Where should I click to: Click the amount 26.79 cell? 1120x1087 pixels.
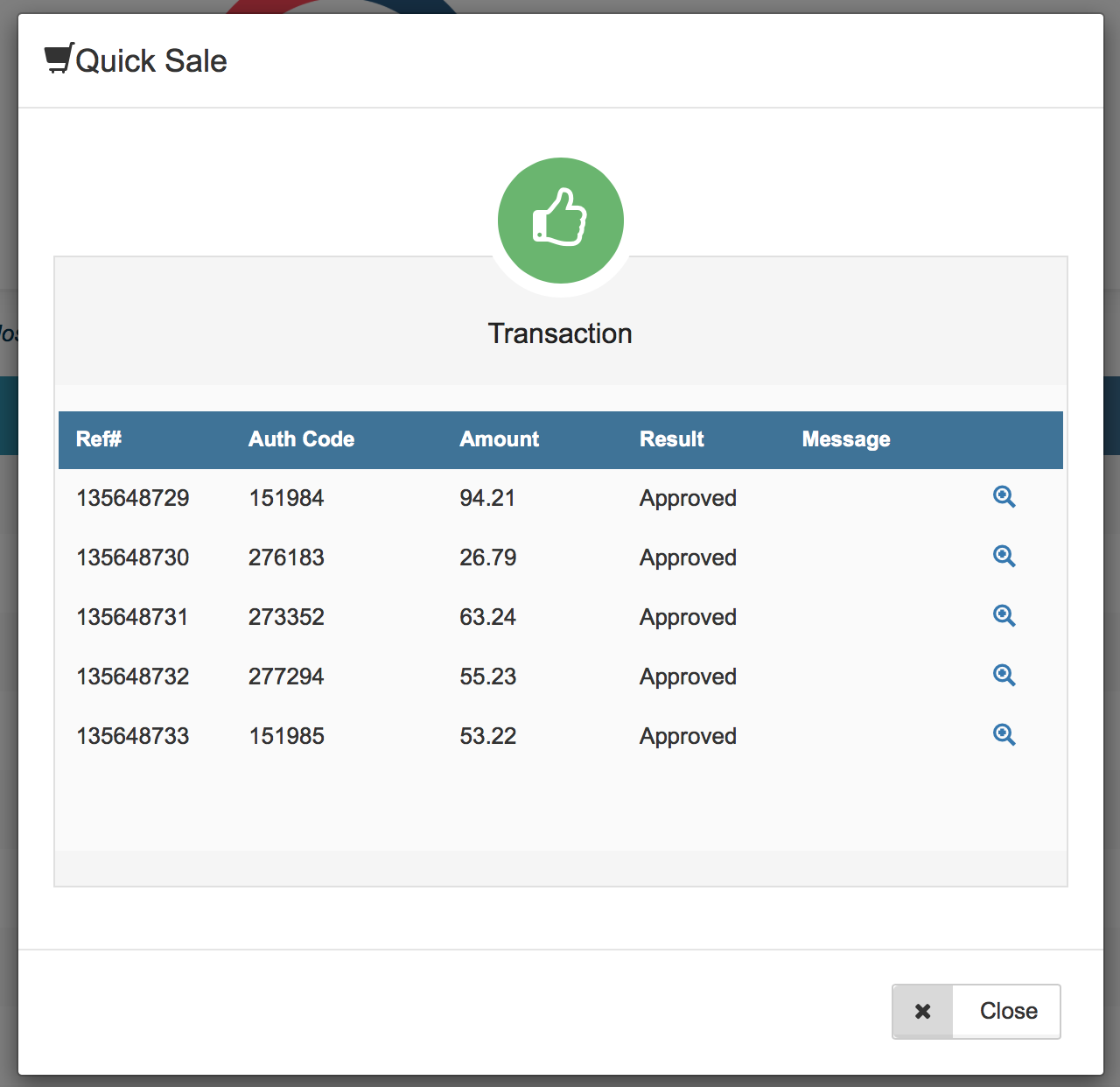[487, 557]
